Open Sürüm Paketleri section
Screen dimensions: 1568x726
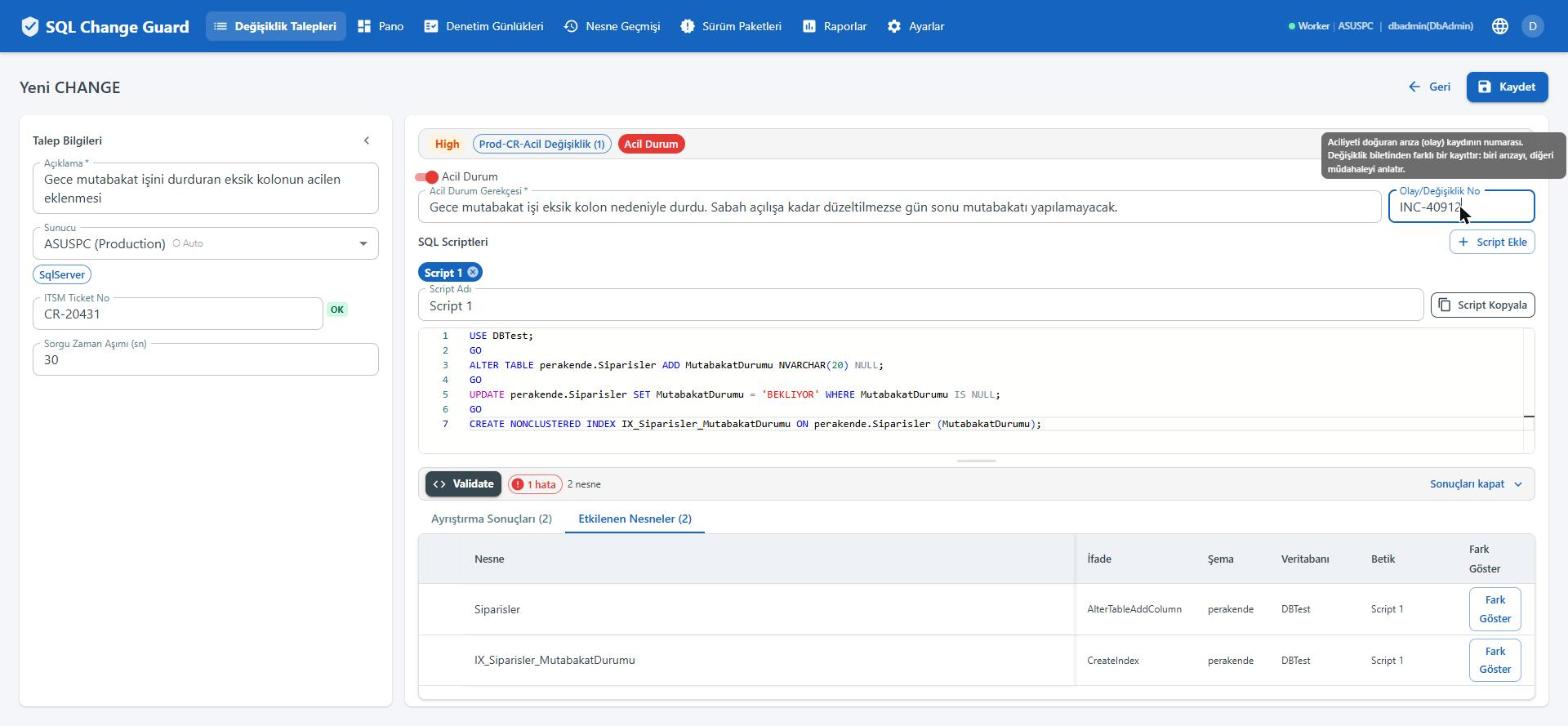(731, 26)
